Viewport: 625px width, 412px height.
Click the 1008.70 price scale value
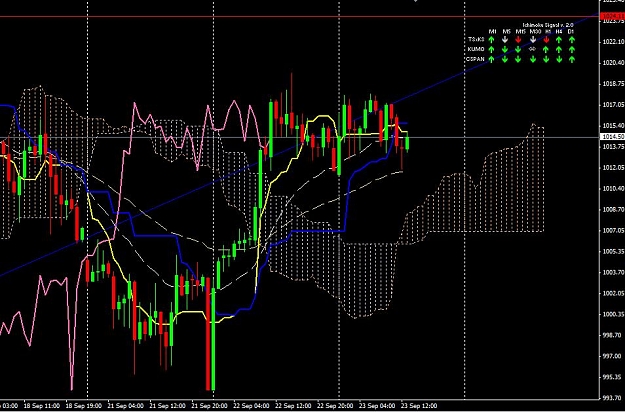614,209
